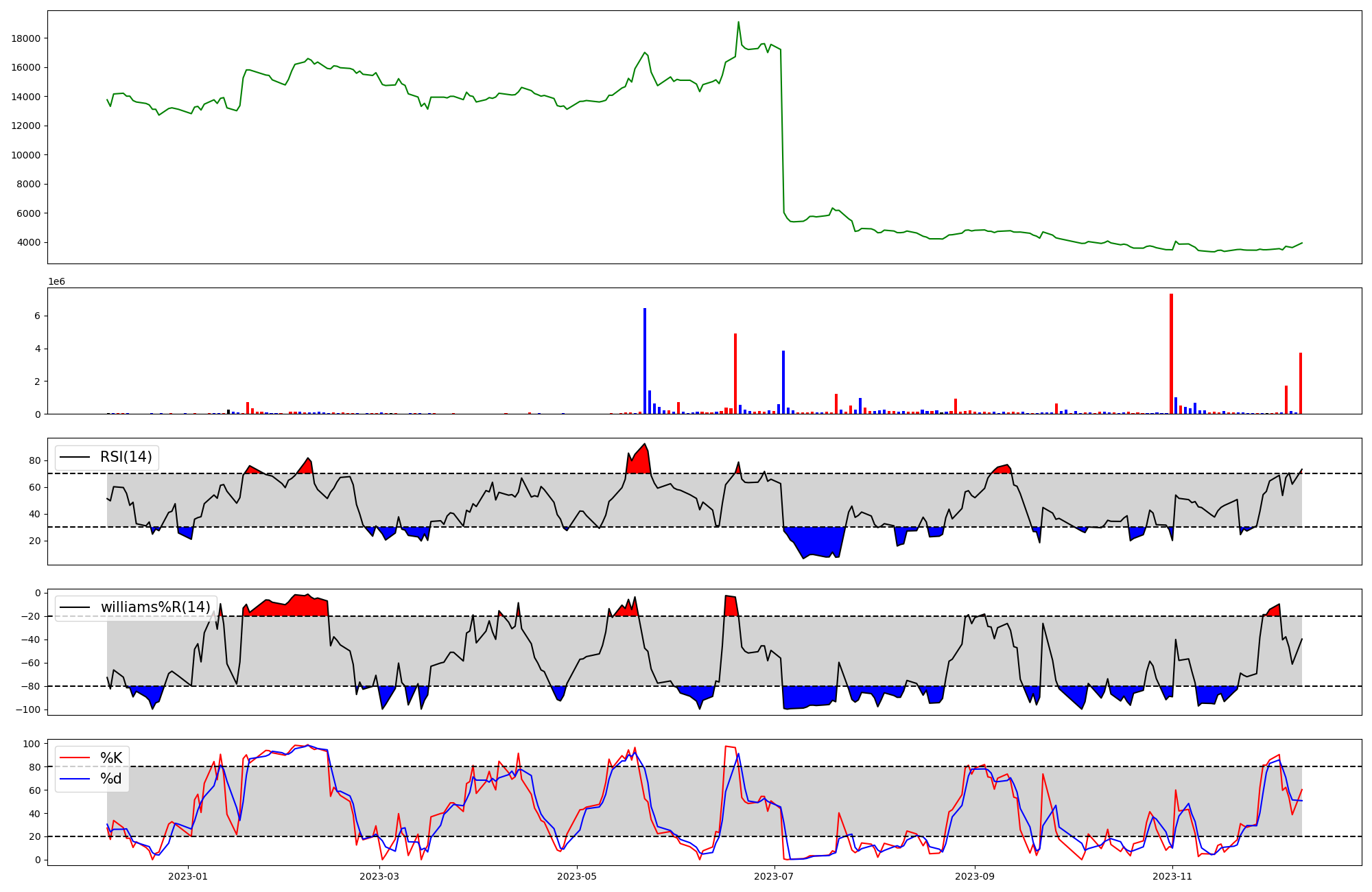Click the 1e6 volume scale label
1372x892 pixels.
coord(56,282)
